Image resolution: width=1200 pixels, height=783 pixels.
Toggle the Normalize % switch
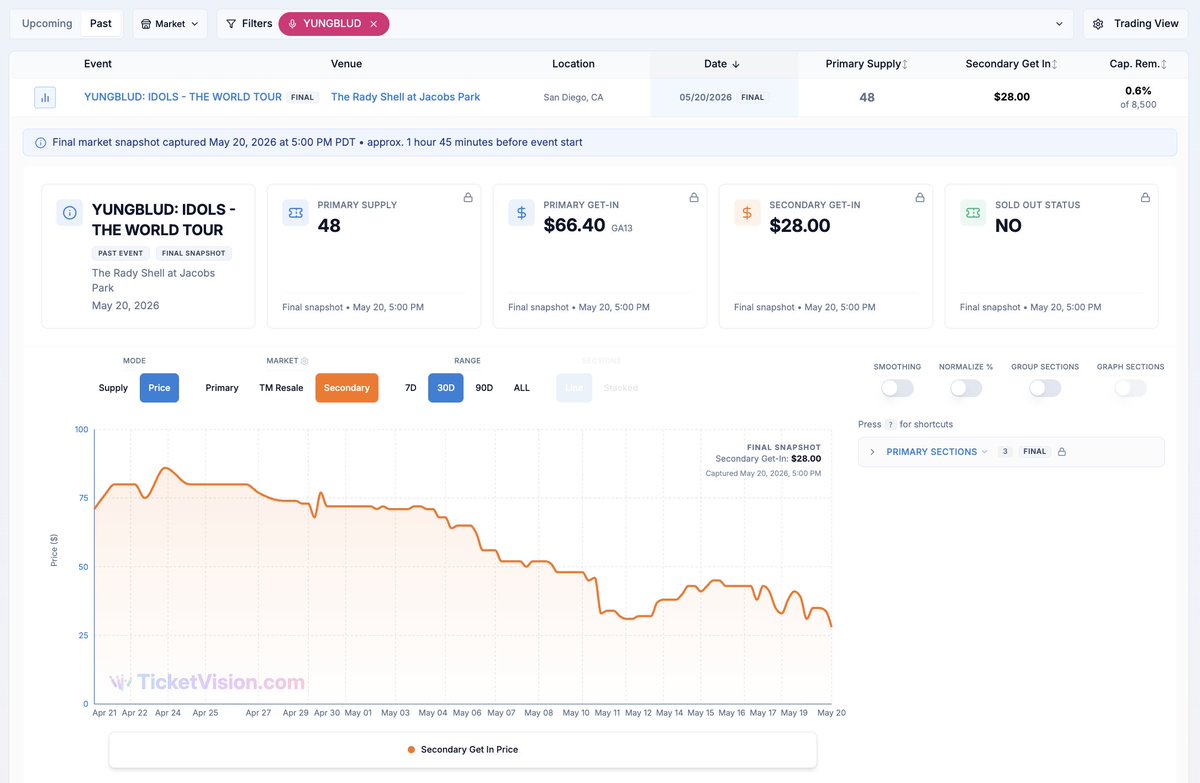tap(966, 388)
